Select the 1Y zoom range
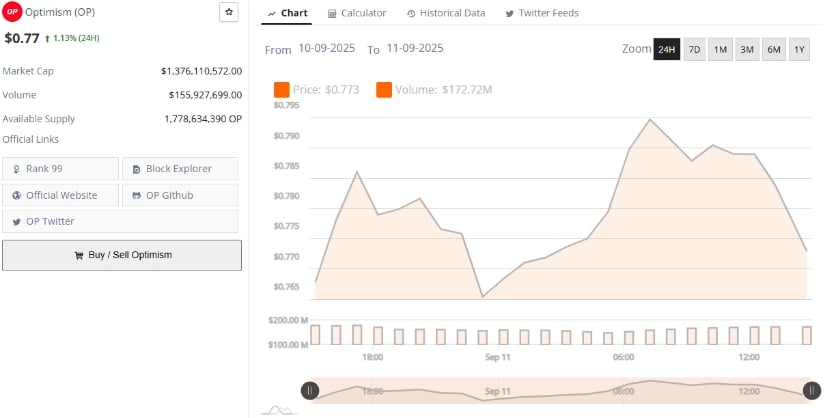825x418 pixels. click(x=799, y=49)
